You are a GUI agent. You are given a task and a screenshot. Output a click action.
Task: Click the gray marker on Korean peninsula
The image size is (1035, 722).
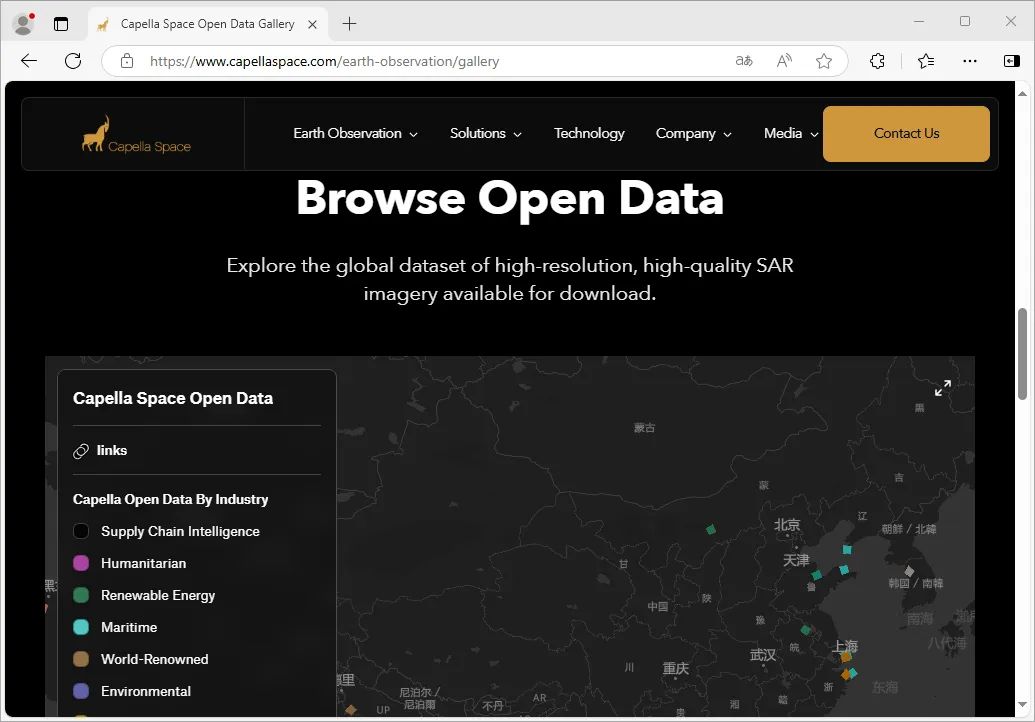point(910,571)
